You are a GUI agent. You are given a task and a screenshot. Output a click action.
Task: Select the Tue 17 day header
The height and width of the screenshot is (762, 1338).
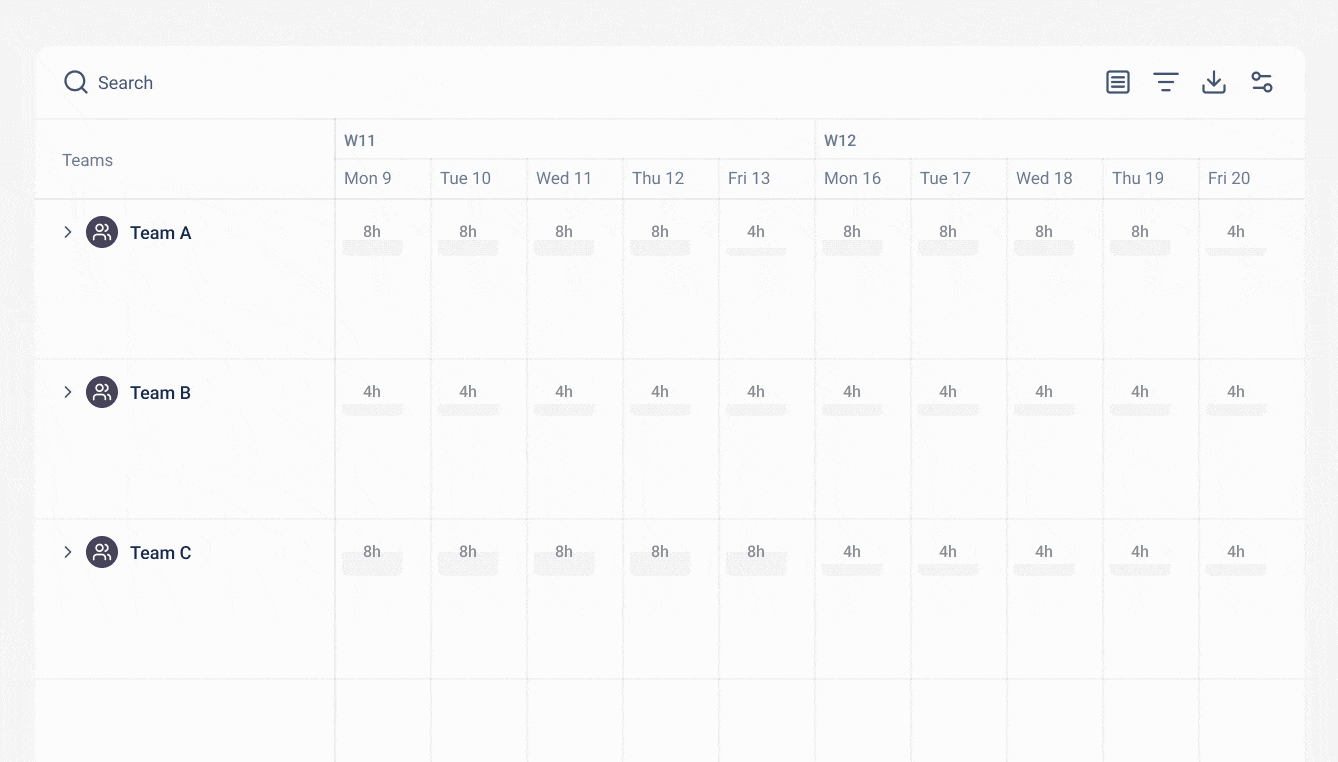(946, 178)
